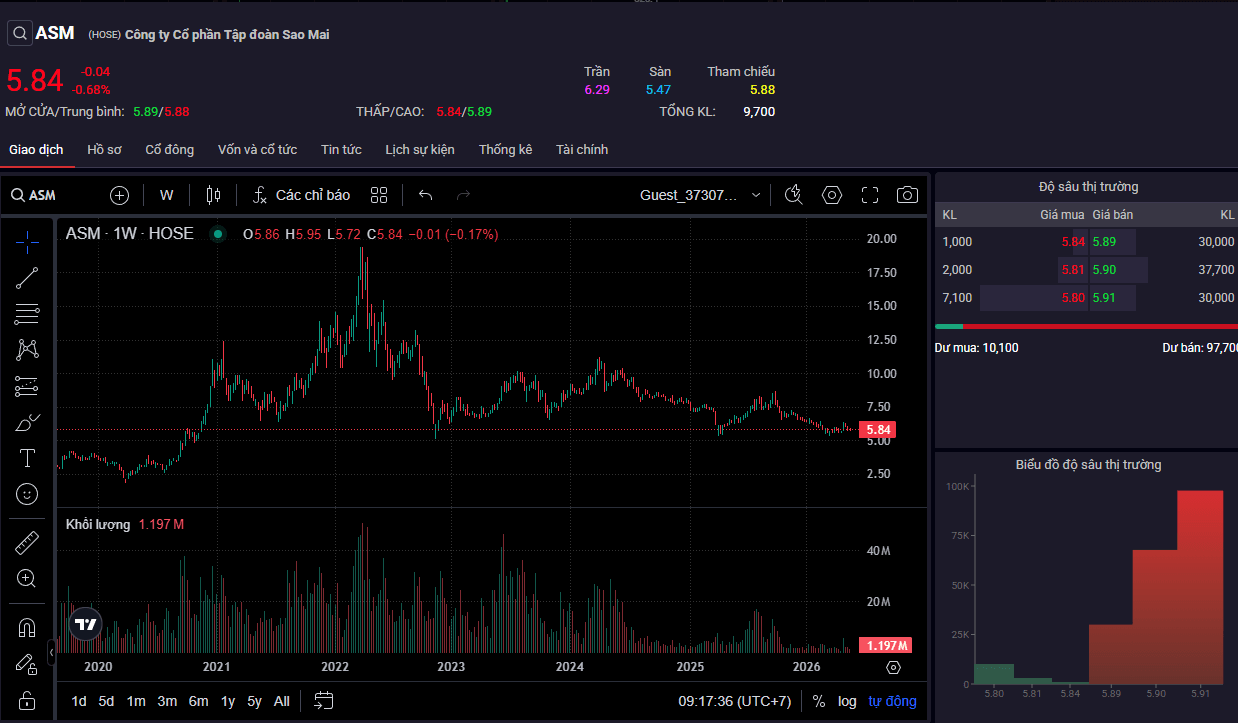This screenshot has height=723, width=1238.
Task: Click the TradingView logo on chart
Action: (86, 624)
